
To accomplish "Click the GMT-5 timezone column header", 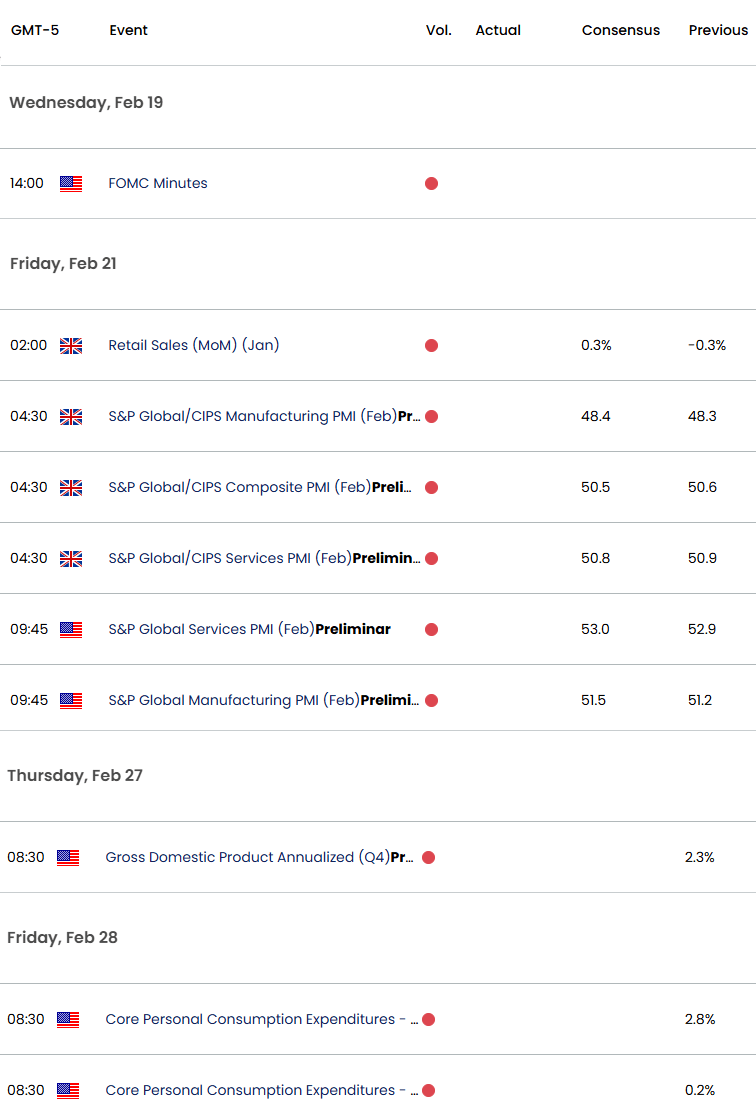I will 35,30.
